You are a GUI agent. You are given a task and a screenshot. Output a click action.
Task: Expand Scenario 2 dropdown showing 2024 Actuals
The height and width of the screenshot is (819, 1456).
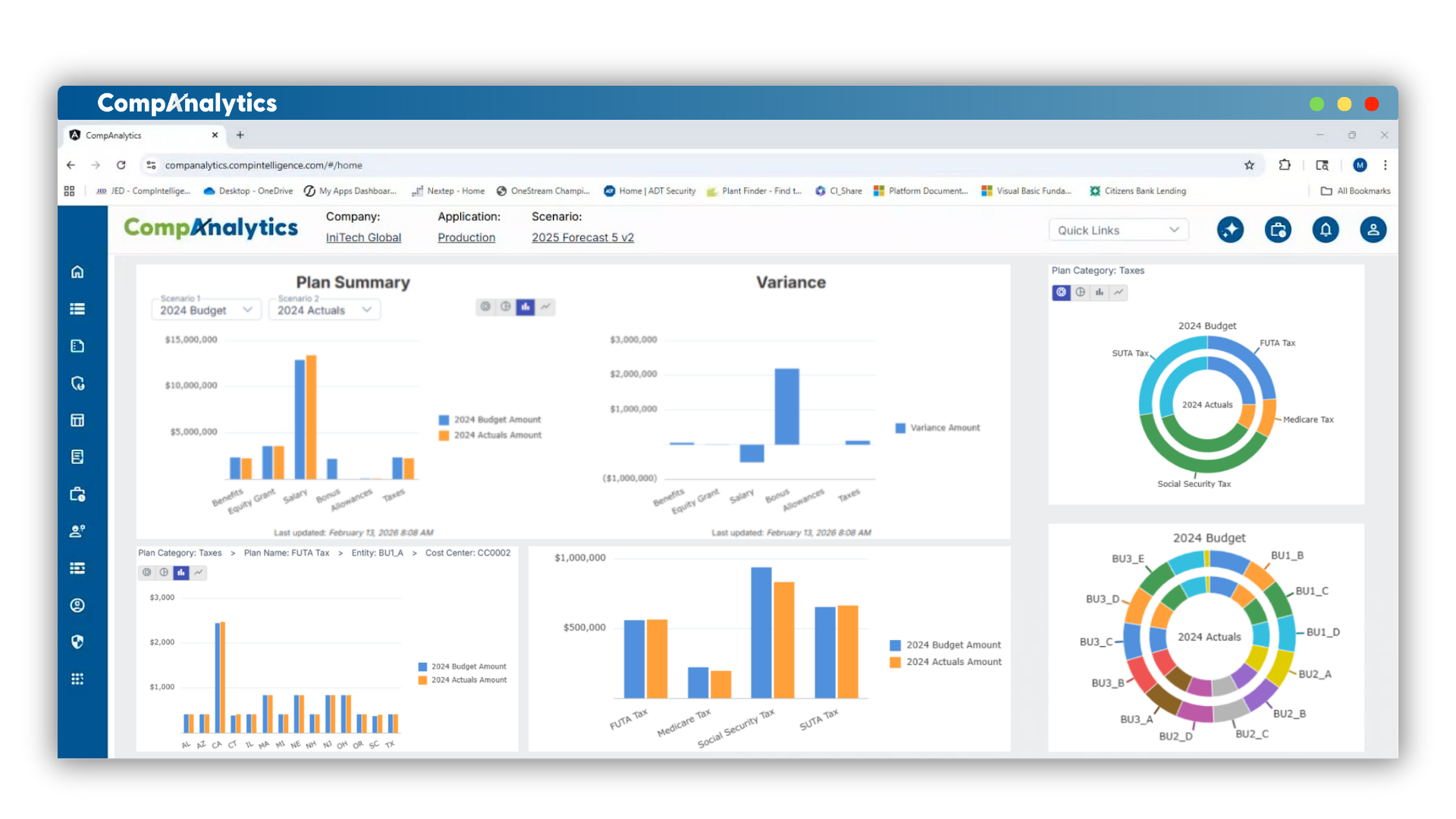point(324,310)
